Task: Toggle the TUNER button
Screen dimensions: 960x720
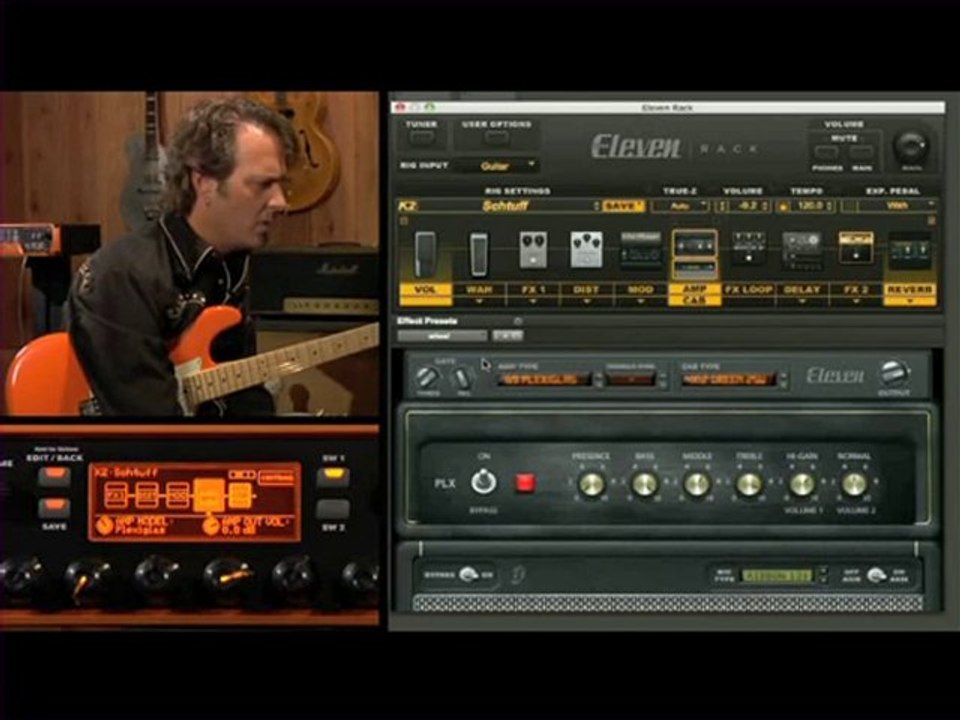Action: [x=421, y=137]
